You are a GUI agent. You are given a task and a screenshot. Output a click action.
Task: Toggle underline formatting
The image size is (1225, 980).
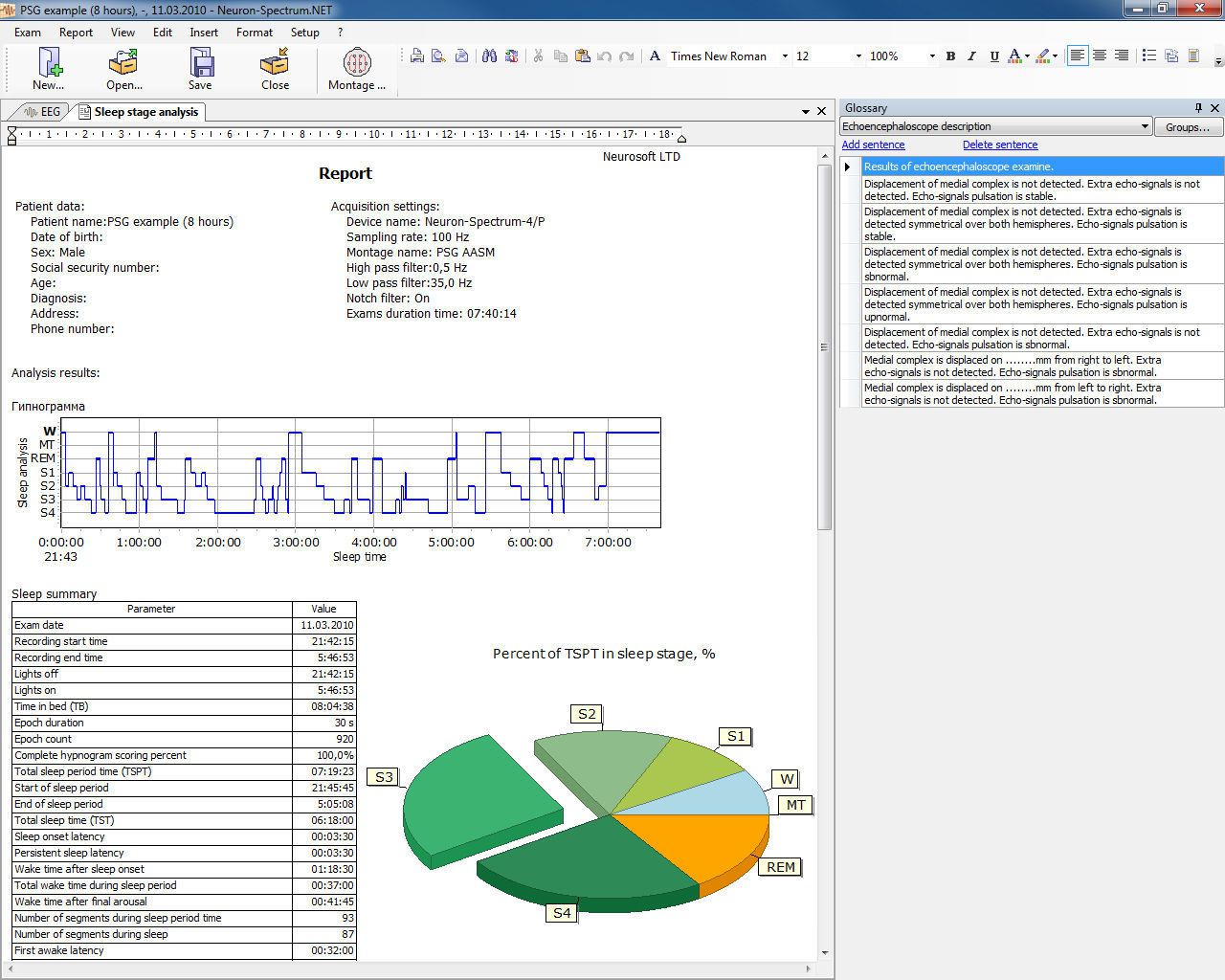(x=994, y=56)
